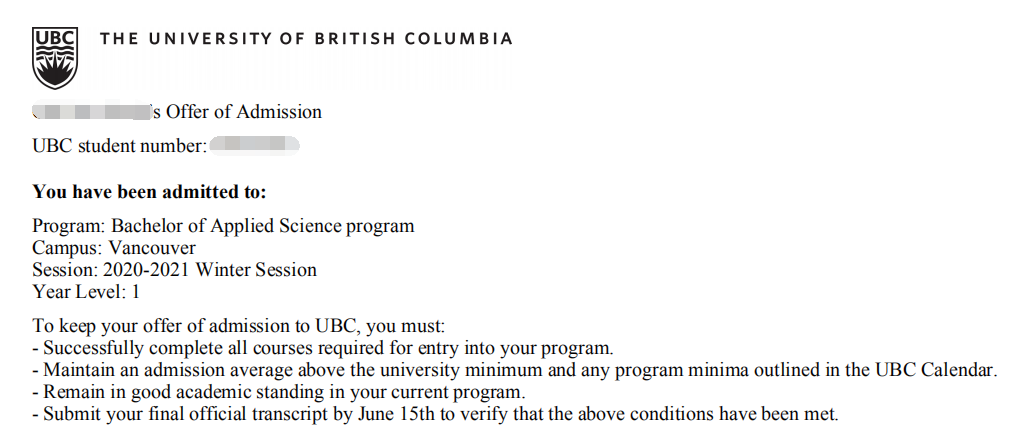Click the word 'Vancouver'
This screenshot has width=1009, height=426.
[x=153, y=248]
